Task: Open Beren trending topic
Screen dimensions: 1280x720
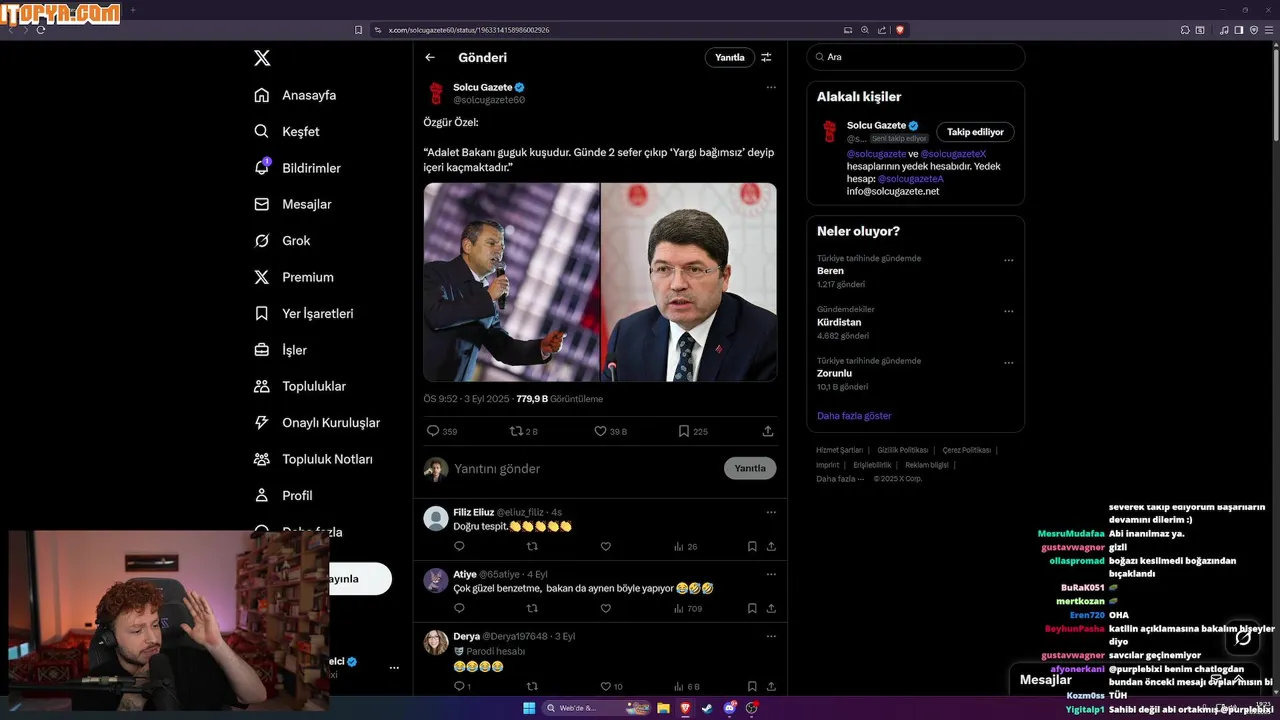Action: click(830, 271)
